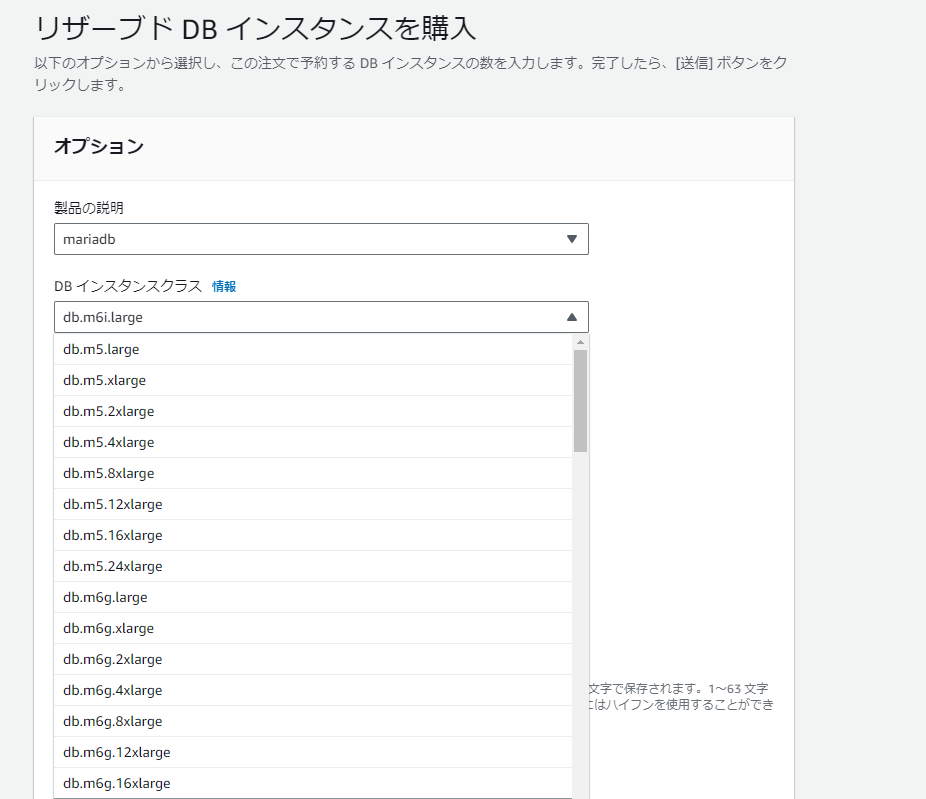926x799 pixels.
Task: Click the 情報 link beside DB インスタンスクラス
Action: coord(224,286)
